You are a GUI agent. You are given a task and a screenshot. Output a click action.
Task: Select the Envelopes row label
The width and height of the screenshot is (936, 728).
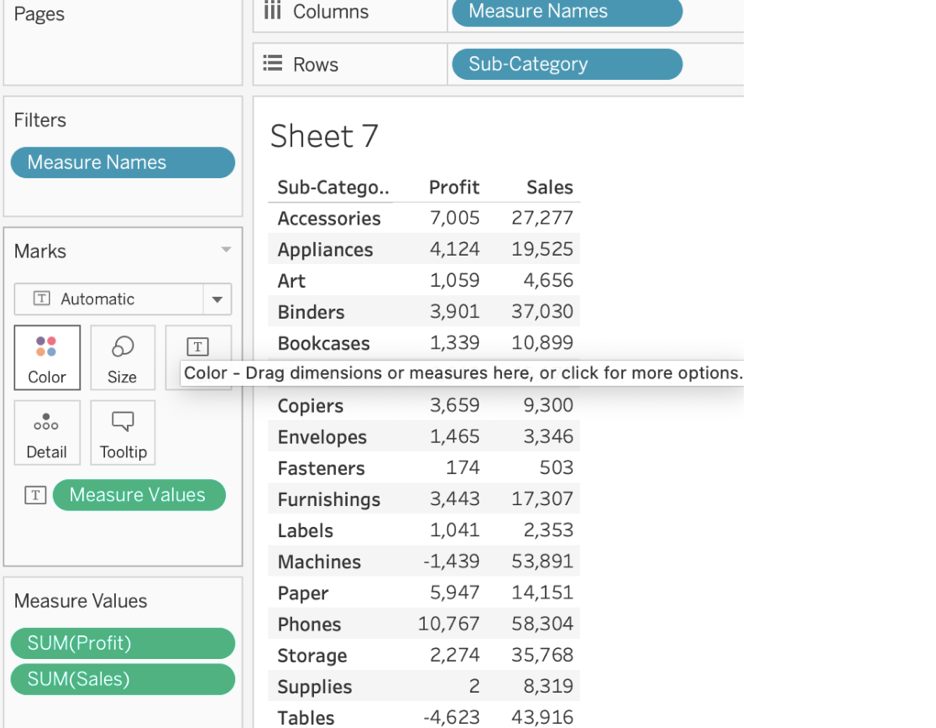click(x=322, y=437)
